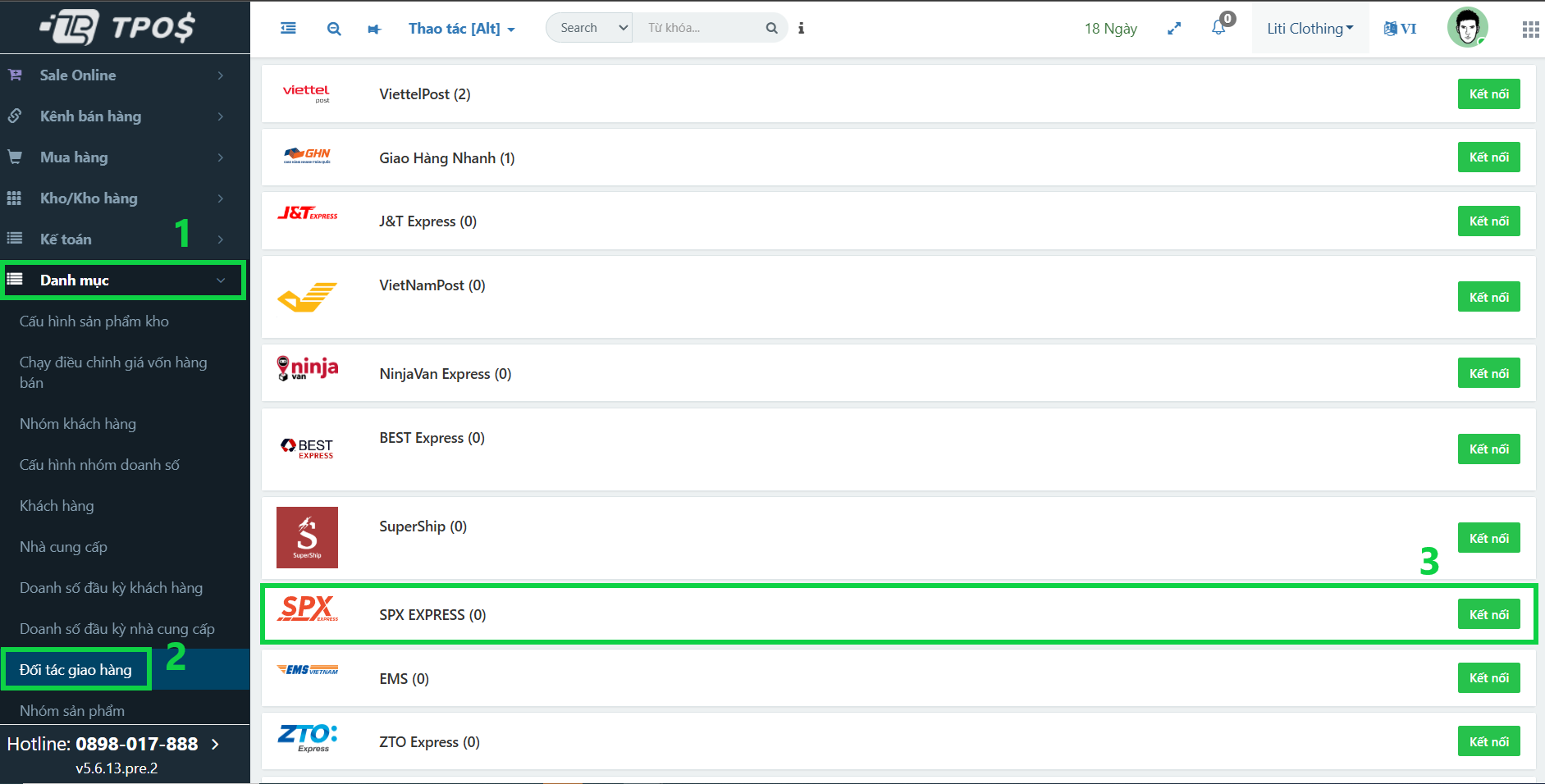1545x784 pixels.
Task: Click the VietNamPost logo
Action: 307,297
